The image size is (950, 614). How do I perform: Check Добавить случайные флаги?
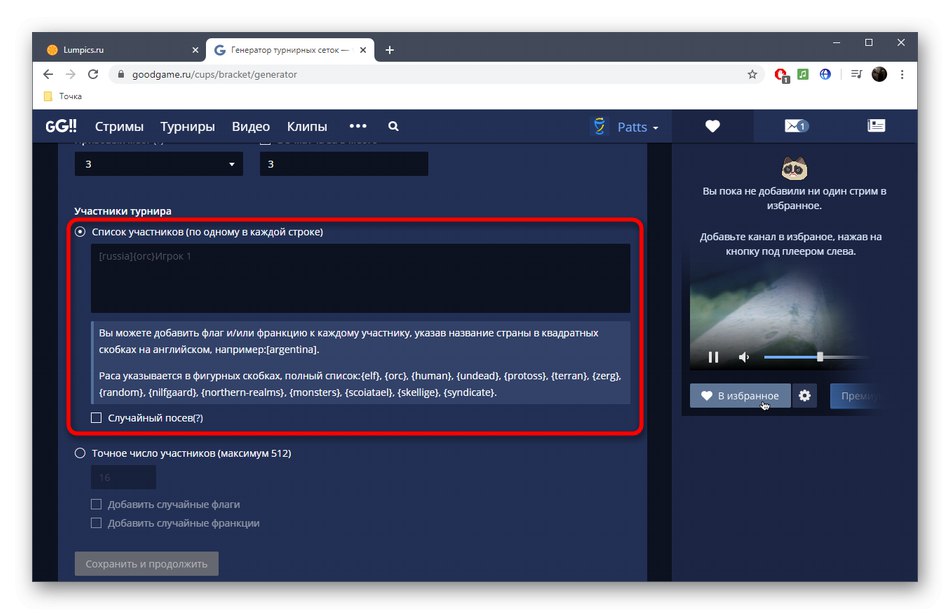96,504
